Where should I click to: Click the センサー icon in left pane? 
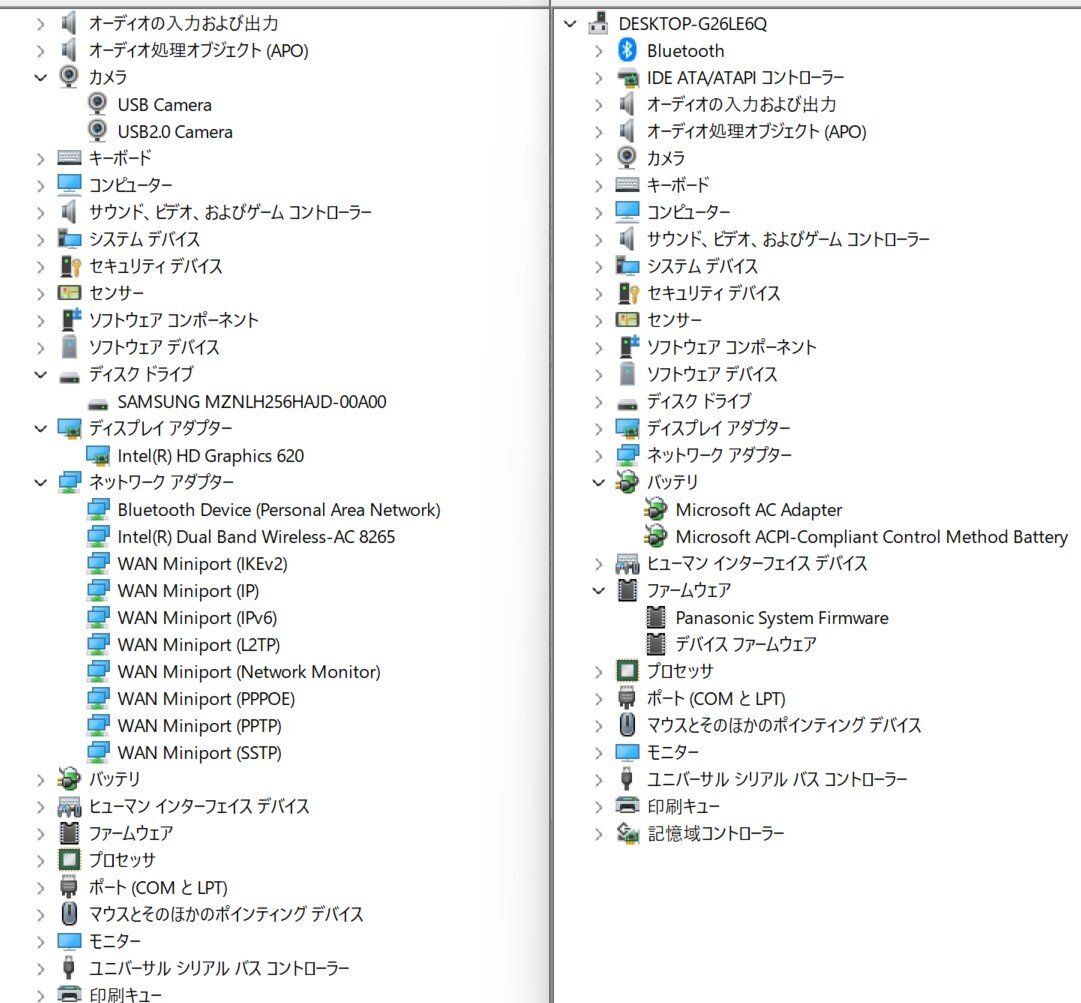(x=70, y=293)
